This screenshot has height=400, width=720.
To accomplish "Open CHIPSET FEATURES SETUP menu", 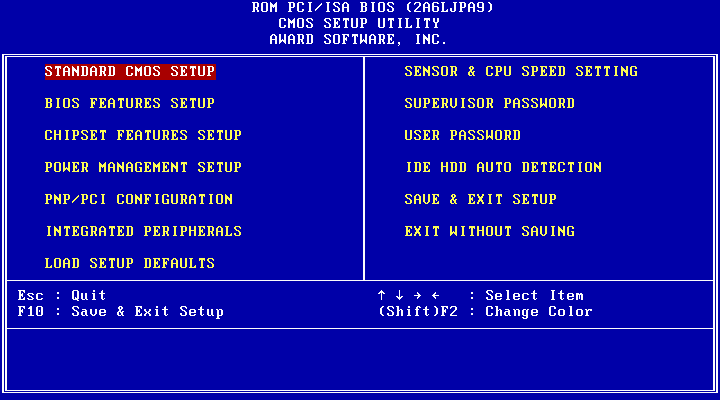I will click(x=143, y=135).
